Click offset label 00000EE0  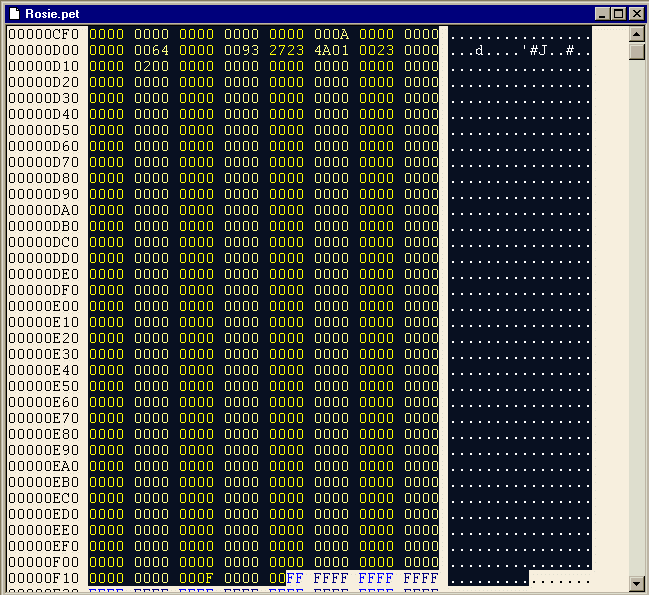43,530
